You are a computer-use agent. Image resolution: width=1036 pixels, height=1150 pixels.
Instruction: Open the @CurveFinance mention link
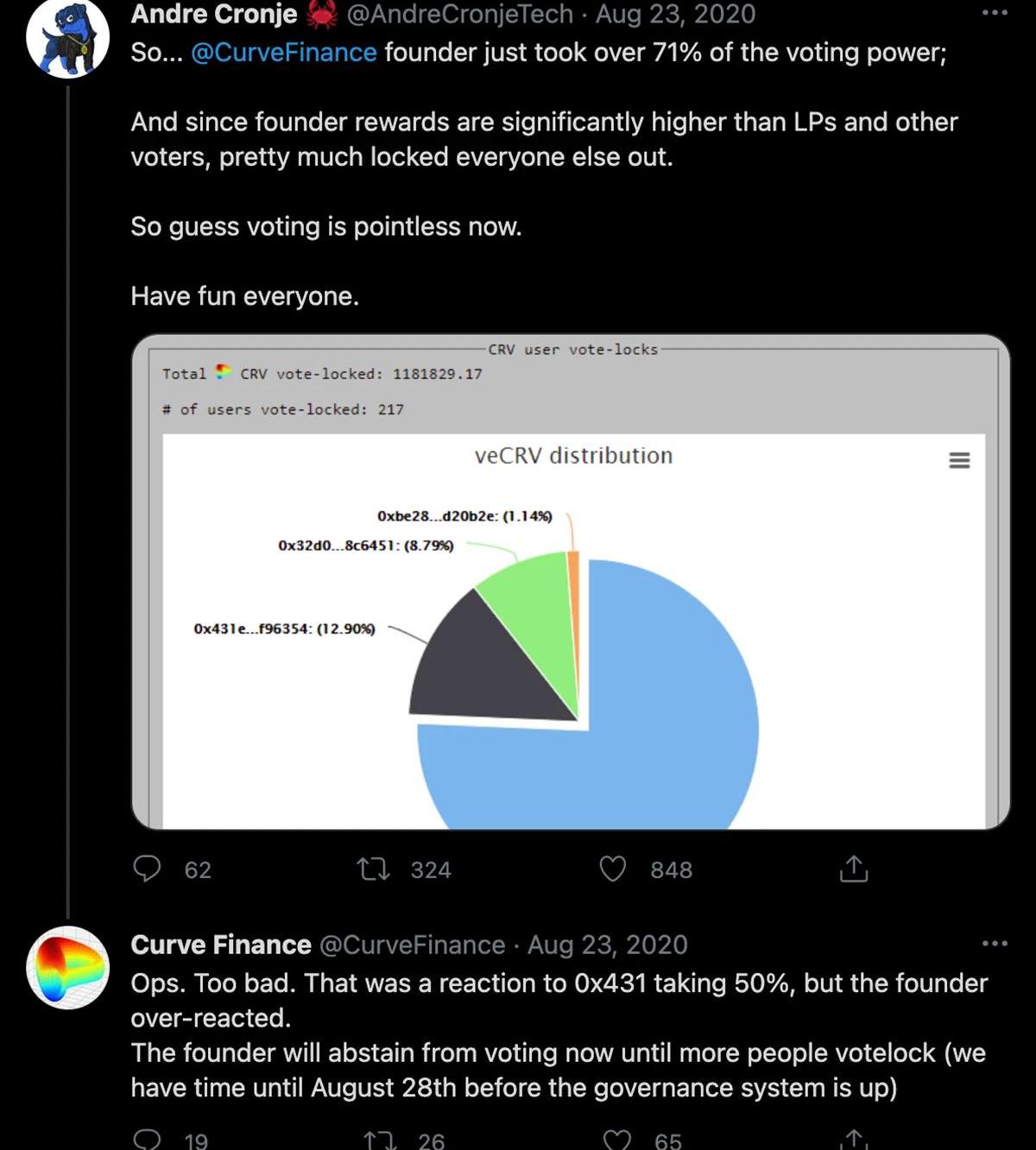[x=283, y=53]
